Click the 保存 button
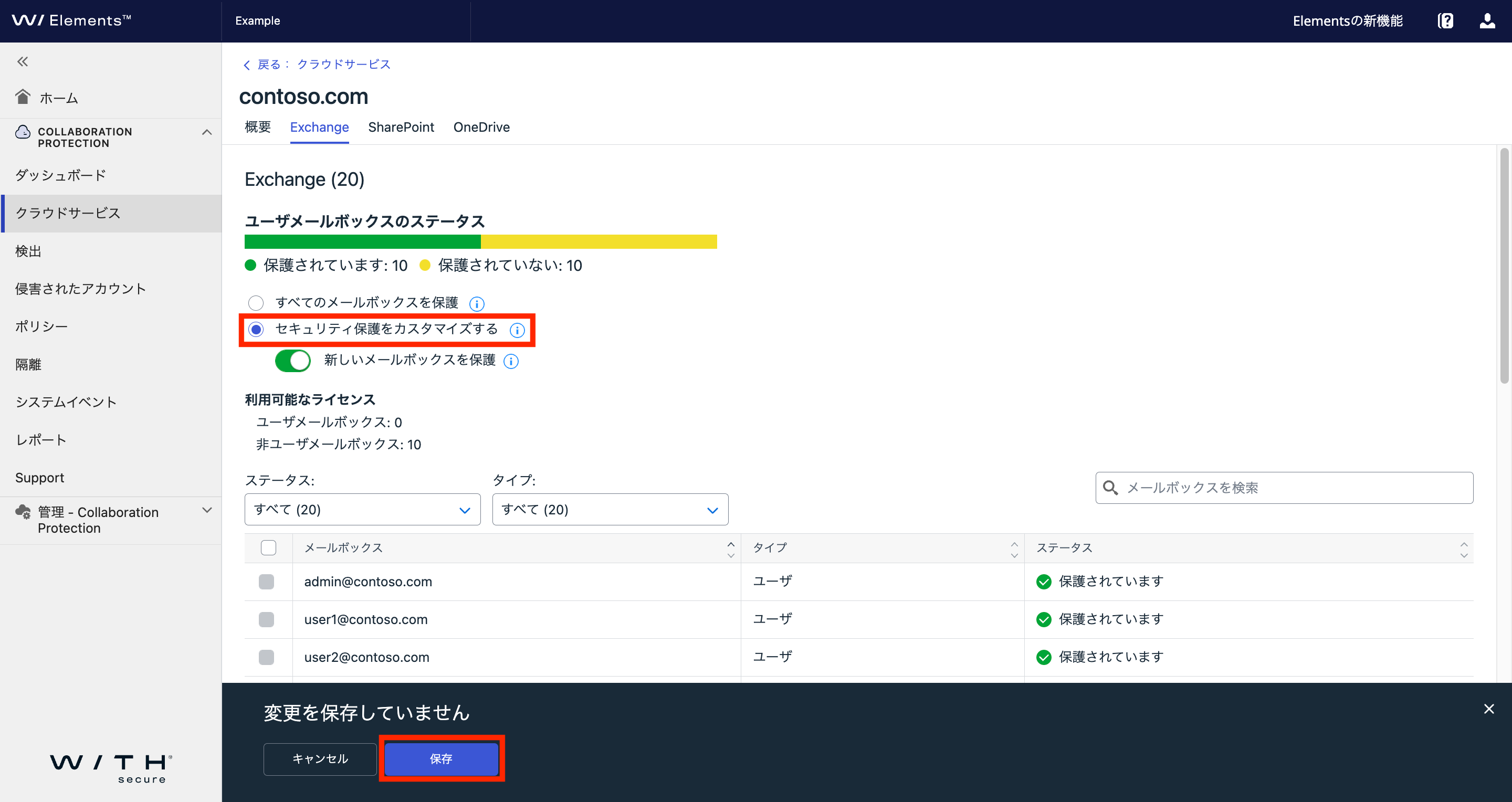 tap(442, 758)
